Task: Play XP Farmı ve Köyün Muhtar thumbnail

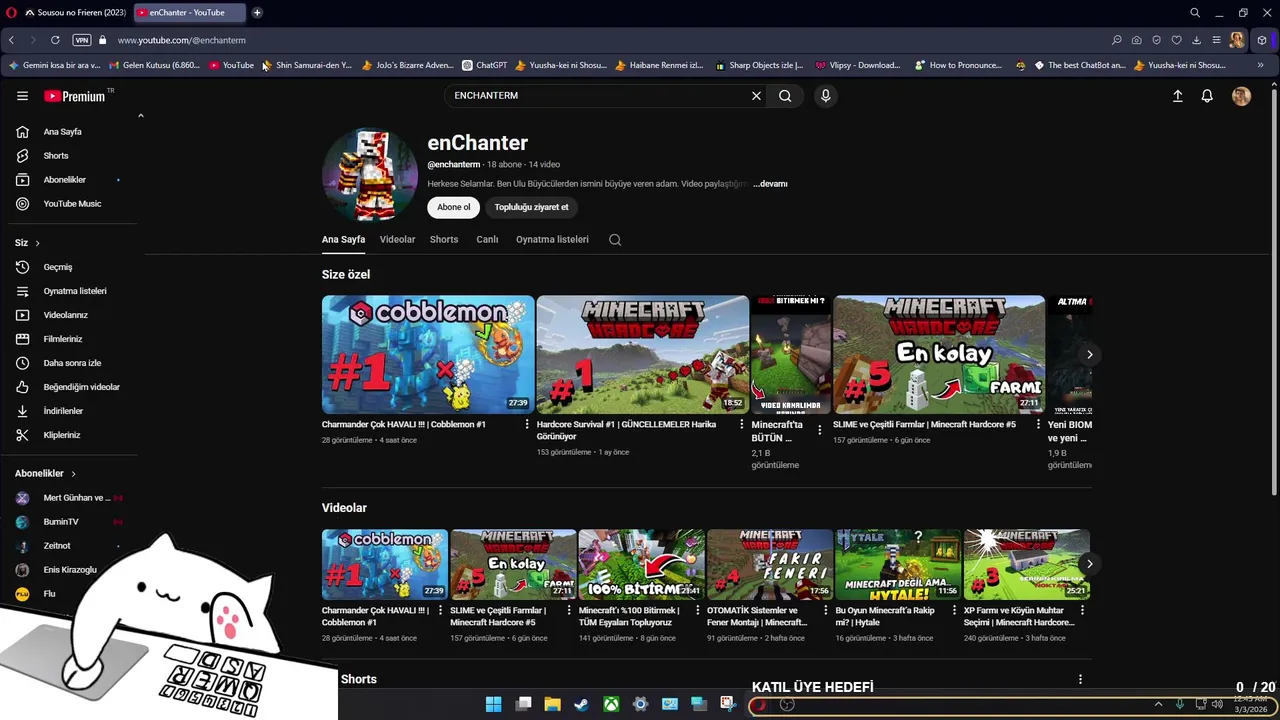Action: tap(1026, 564)
